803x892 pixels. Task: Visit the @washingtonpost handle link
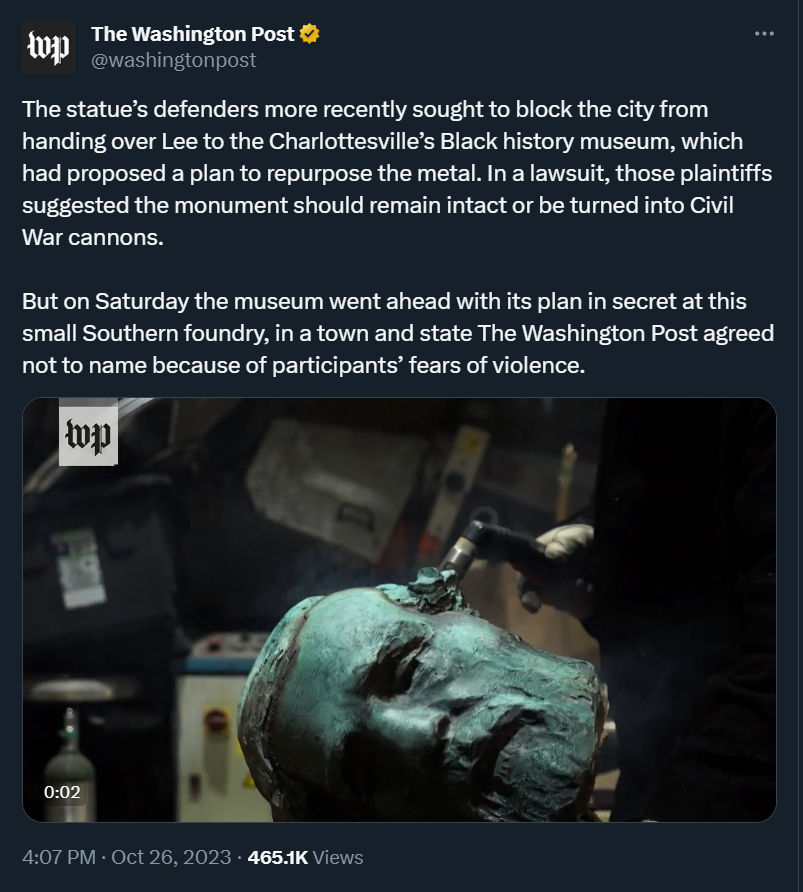pyautogui.click(x=173, y=60)
